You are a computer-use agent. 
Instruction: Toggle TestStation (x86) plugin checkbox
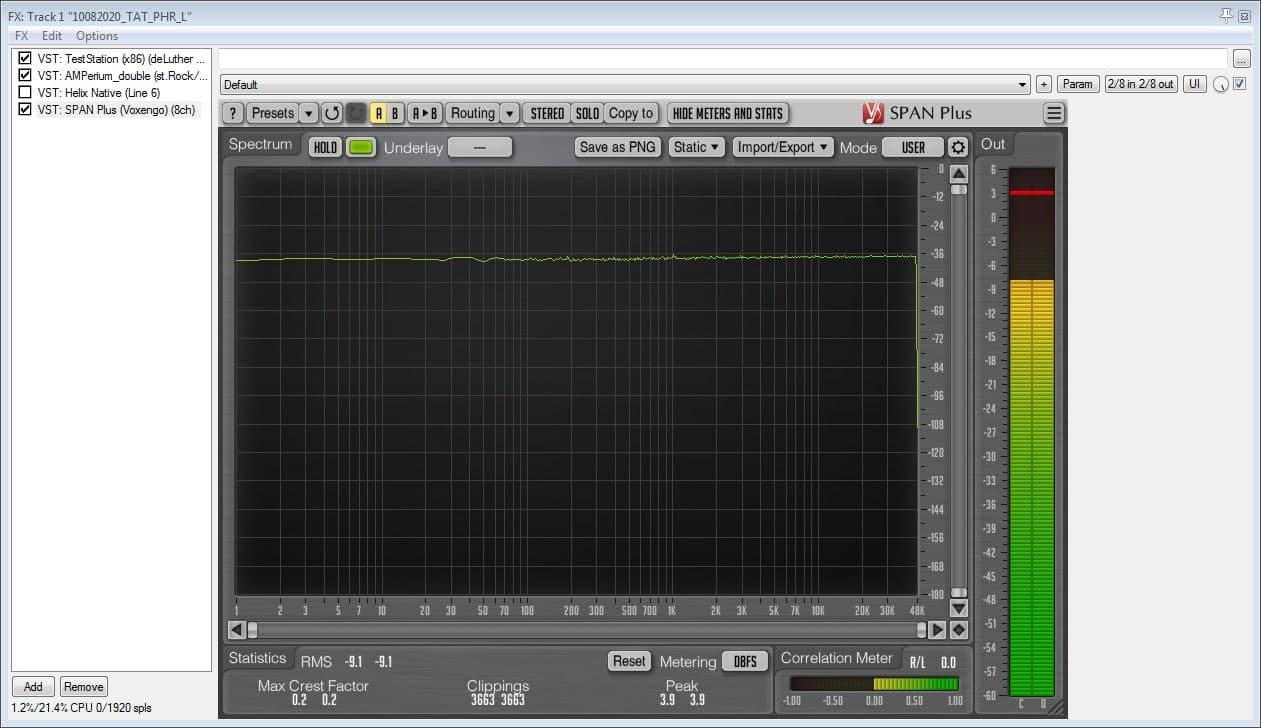pos(25,58)
